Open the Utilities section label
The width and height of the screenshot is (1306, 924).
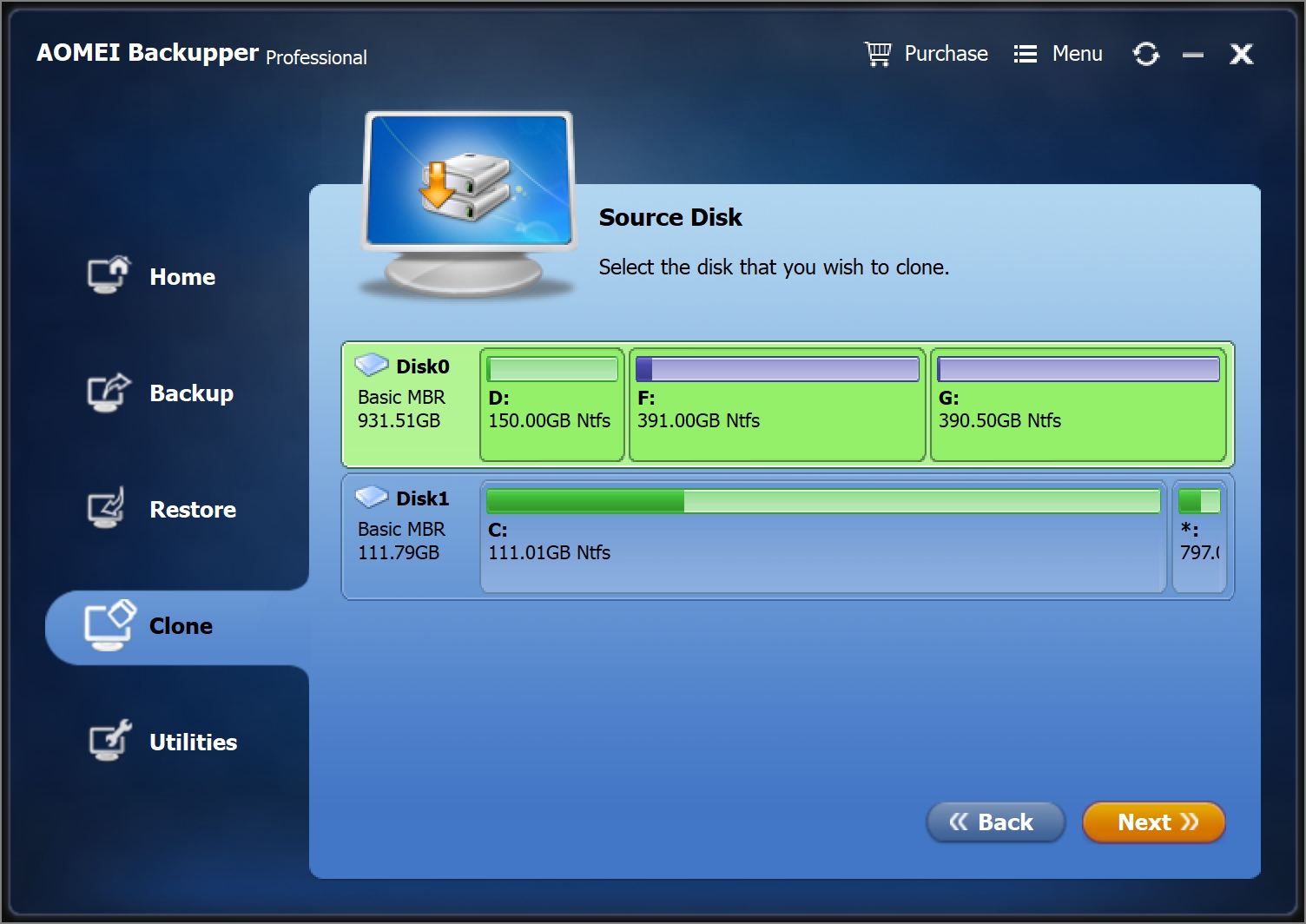coord(194,742)
